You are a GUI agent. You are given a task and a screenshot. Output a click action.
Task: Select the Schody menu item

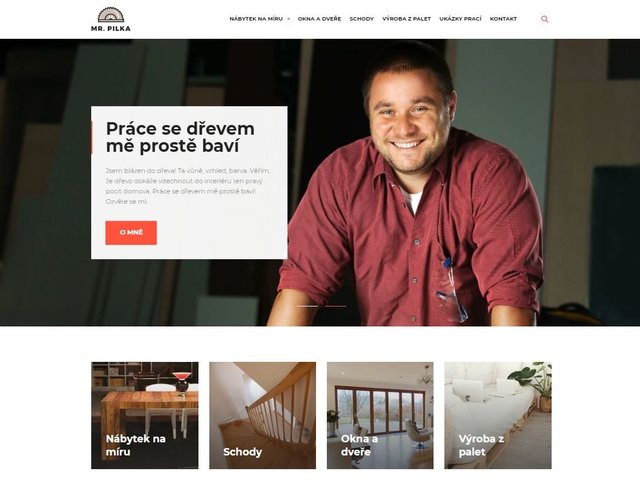[x=362, y=19]
